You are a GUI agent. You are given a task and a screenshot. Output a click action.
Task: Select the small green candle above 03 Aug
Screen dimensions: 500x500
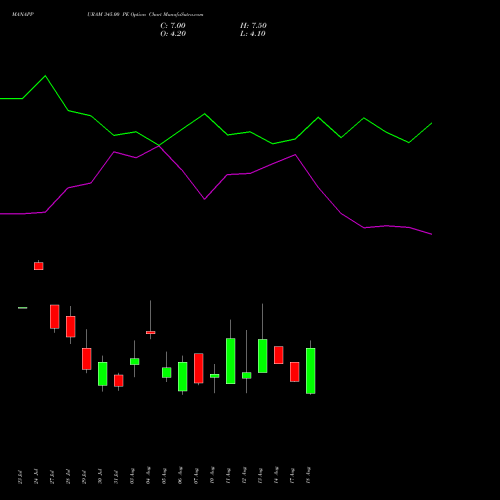135,361
